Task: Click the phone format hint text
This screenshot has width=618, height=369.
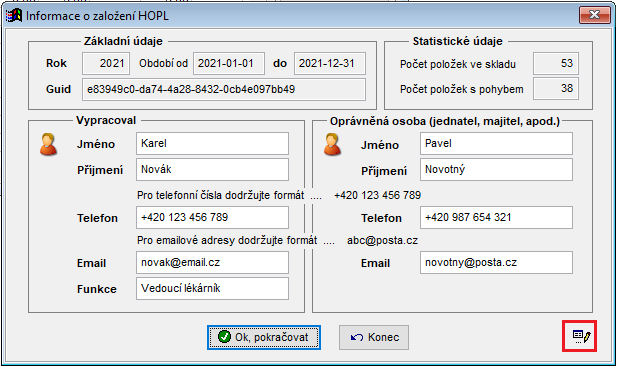Action: (279, 195)
